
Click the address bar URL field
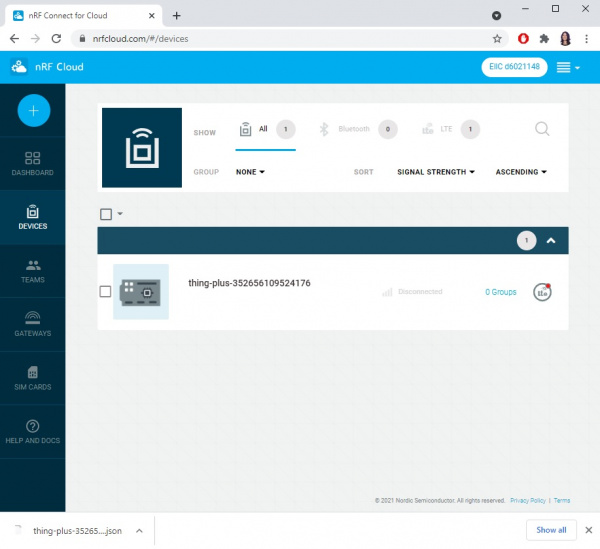289,39
